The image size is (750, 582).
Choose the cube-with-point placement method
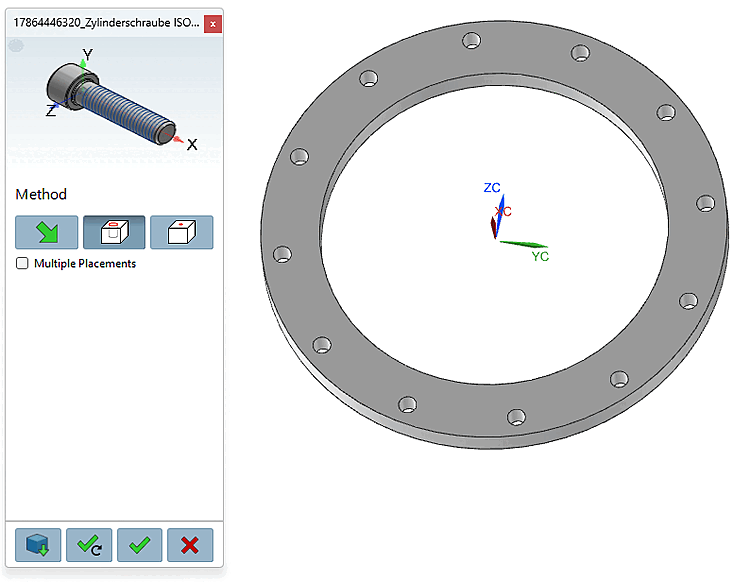pos(182,232)
